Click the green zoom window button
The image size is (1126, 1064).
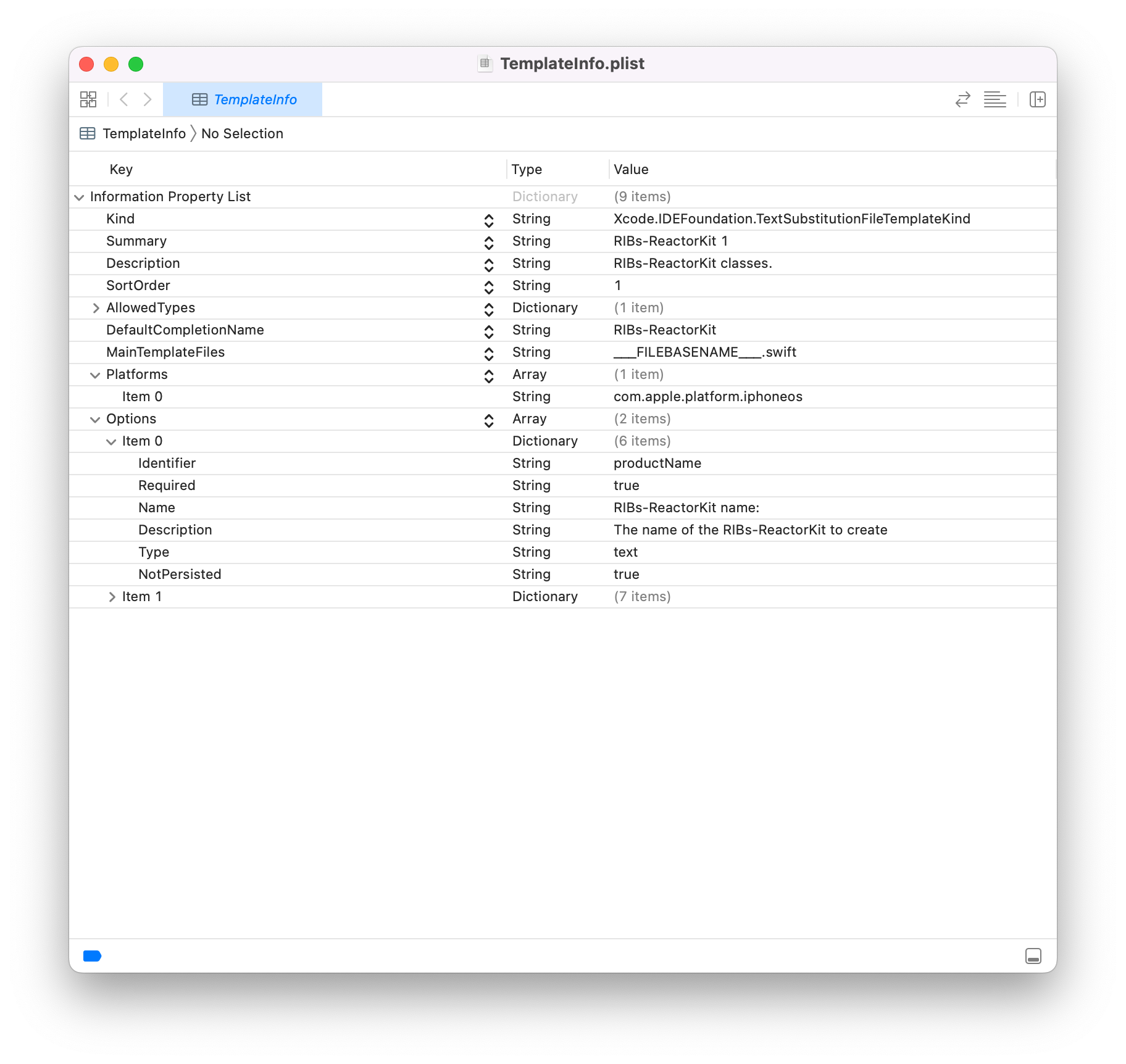point(136,64)
